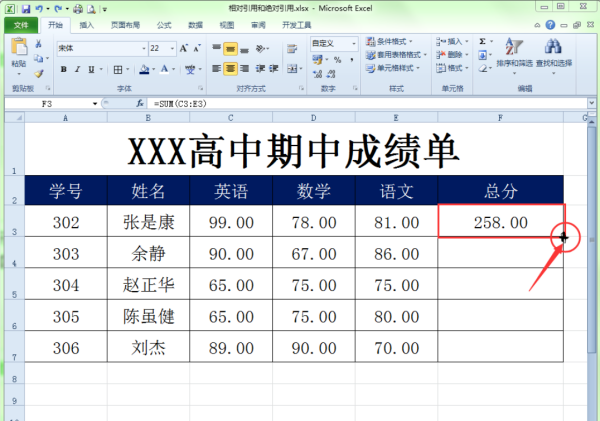Image resolution: width=600 pixels, height=421 pixels.
Task: Toggle Italic formatting
Action: [77, 69]
